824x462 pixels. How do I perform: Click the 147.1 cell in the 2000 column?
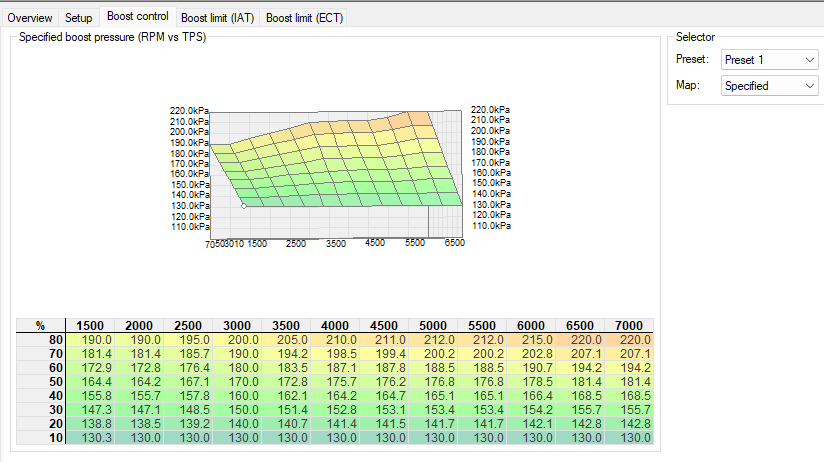(138, 410)
